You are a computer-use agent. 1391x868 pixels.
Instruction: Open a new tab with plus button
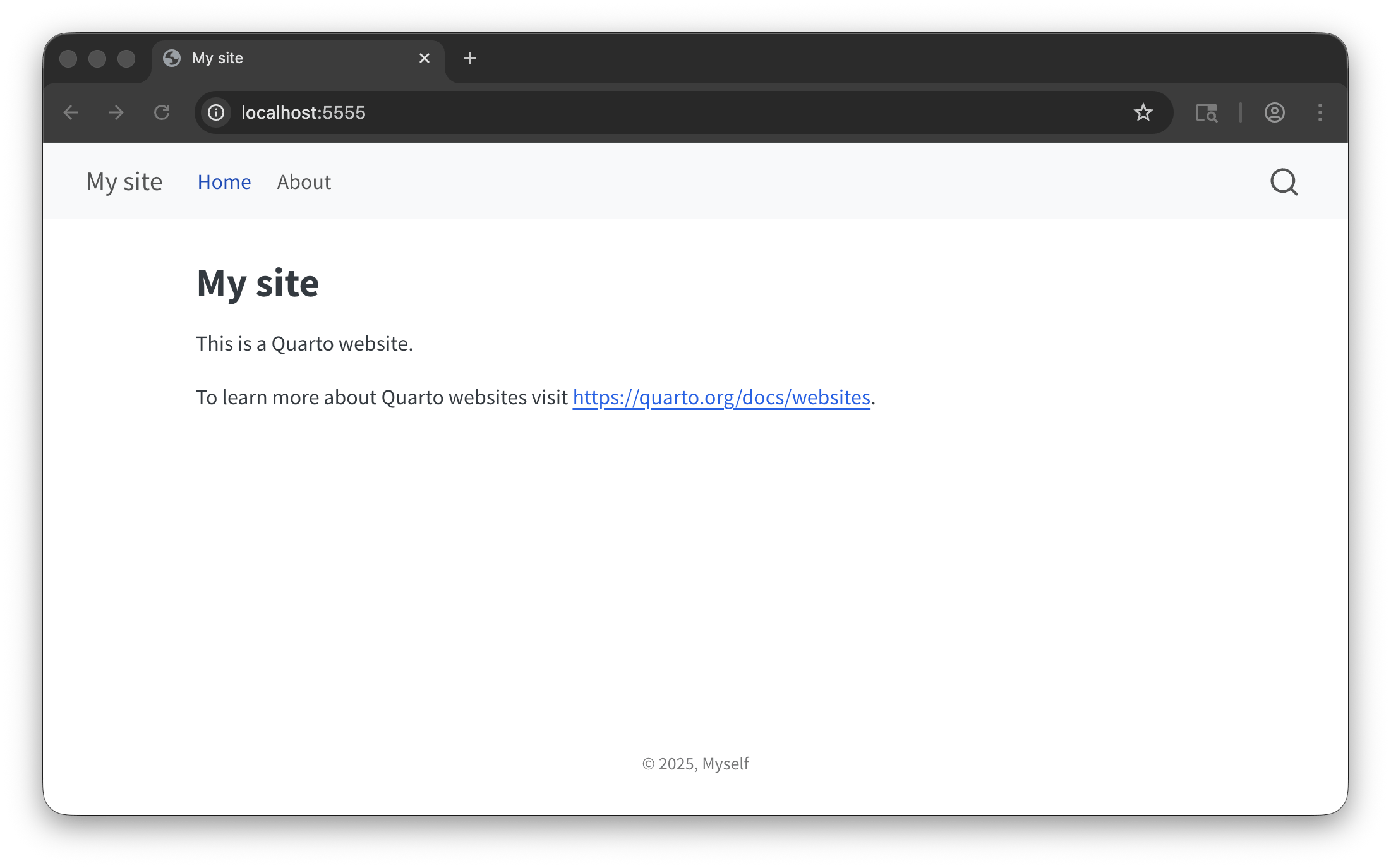click(469, 58)
